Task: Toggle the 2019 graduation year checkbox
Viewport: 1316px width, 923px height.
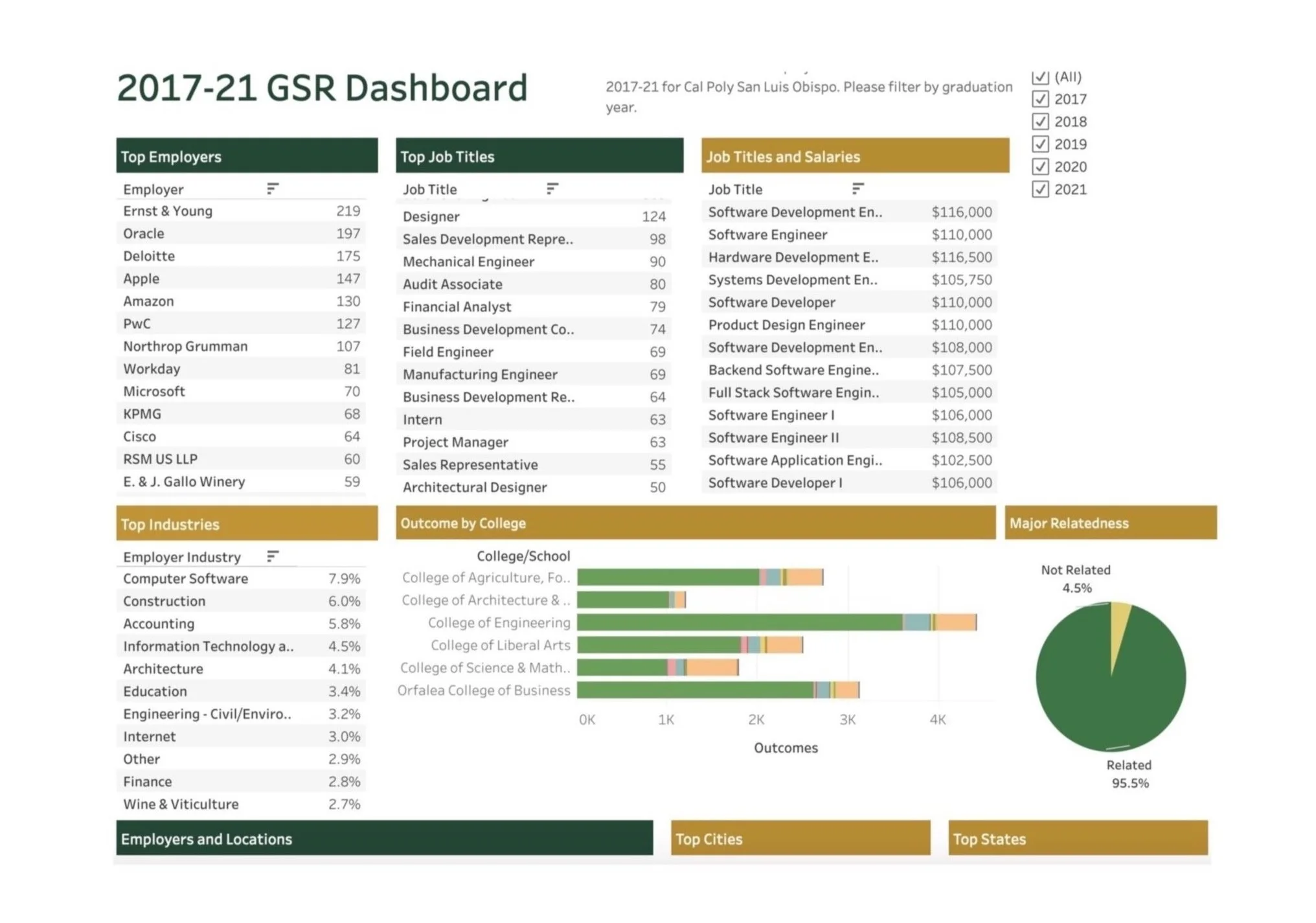Action: 1040,144
